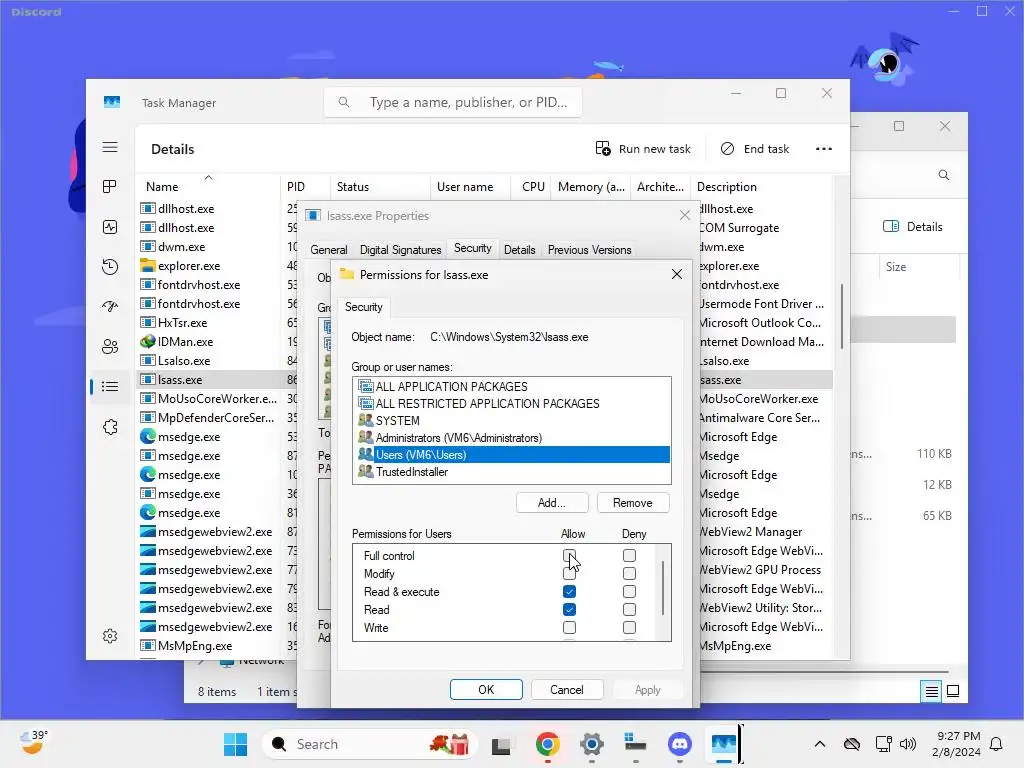
Task: Click the Add... button
Action: 552,503
